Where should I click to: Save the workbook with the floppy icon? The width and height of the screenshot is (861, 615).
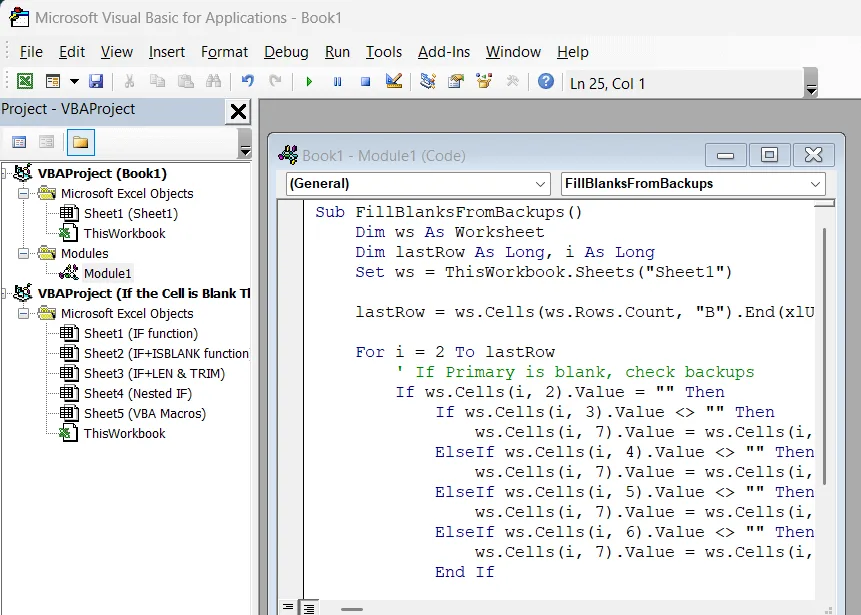(x=96, y=82)
